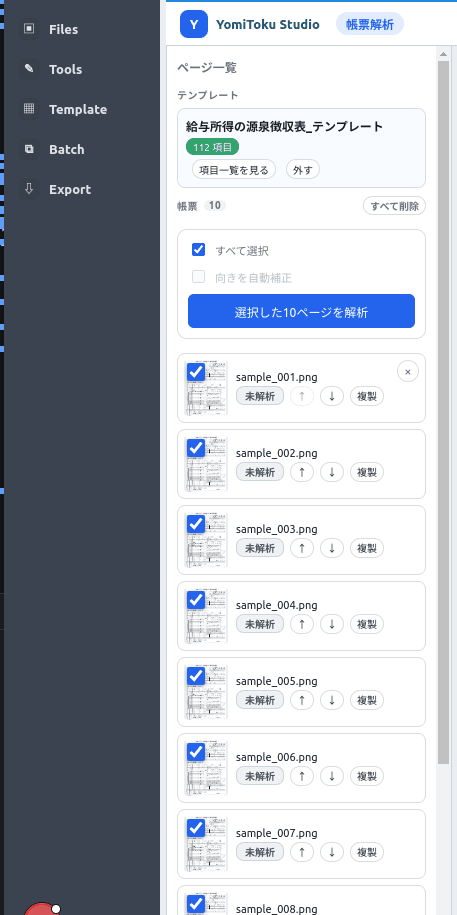Move sample_006.png down with arrow
The width and height of the screenshot is (457, 915).
[332, 776]
